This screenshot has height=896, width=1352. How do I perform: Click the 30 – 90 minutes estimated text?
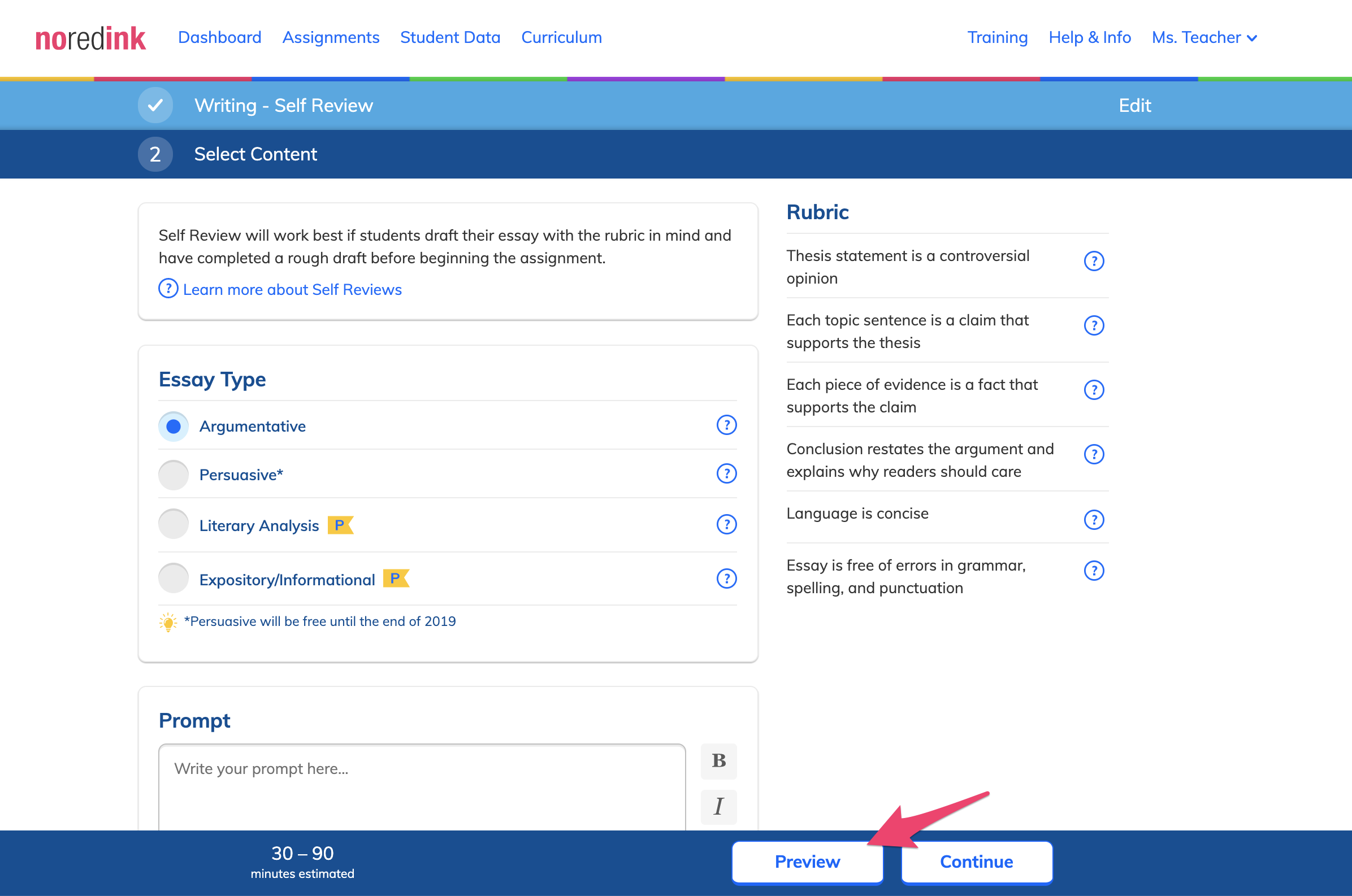coord(302,862)
